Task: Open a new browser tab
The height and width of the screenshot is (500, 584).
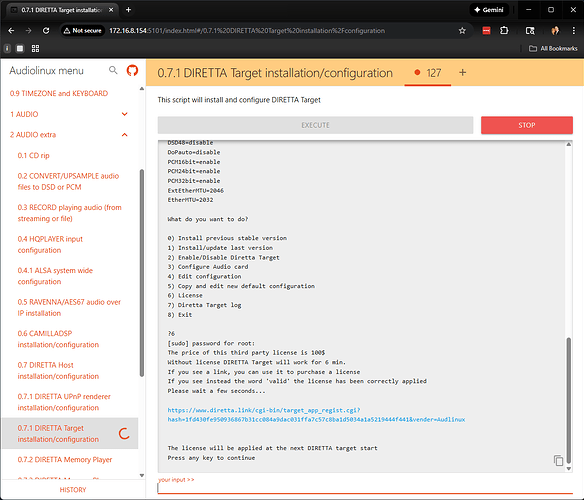Action: pos(128,10)
